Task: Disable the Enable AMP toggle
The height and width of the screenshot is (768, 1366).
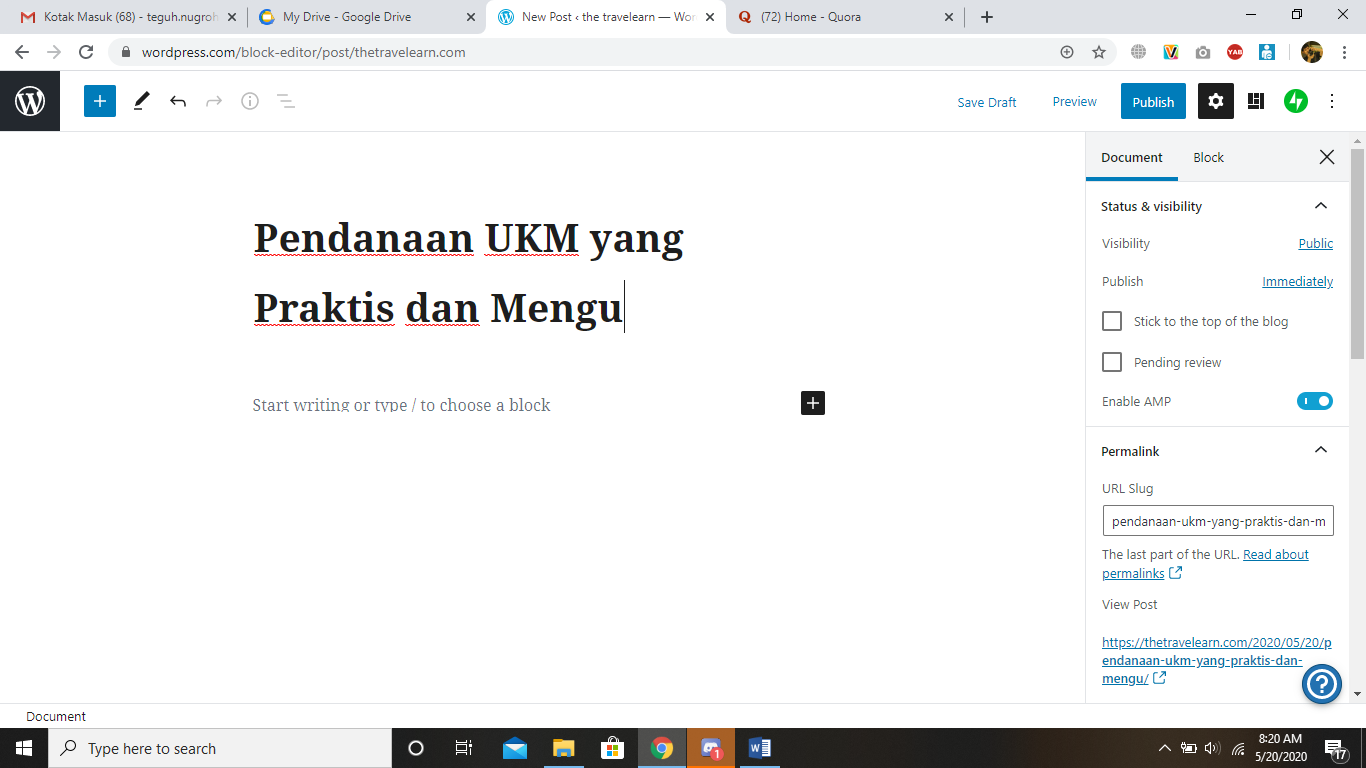Action: [1315, 401]
